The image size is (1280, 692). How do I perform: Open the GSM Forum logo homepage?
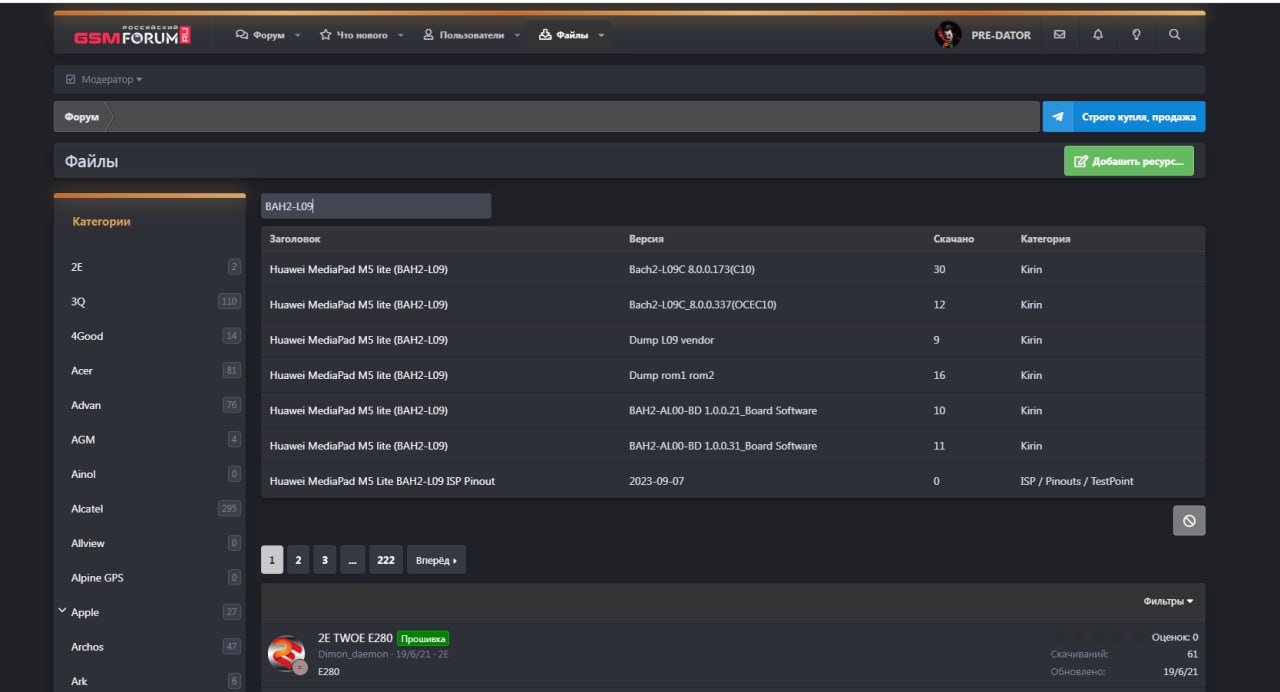pos(131,35)
